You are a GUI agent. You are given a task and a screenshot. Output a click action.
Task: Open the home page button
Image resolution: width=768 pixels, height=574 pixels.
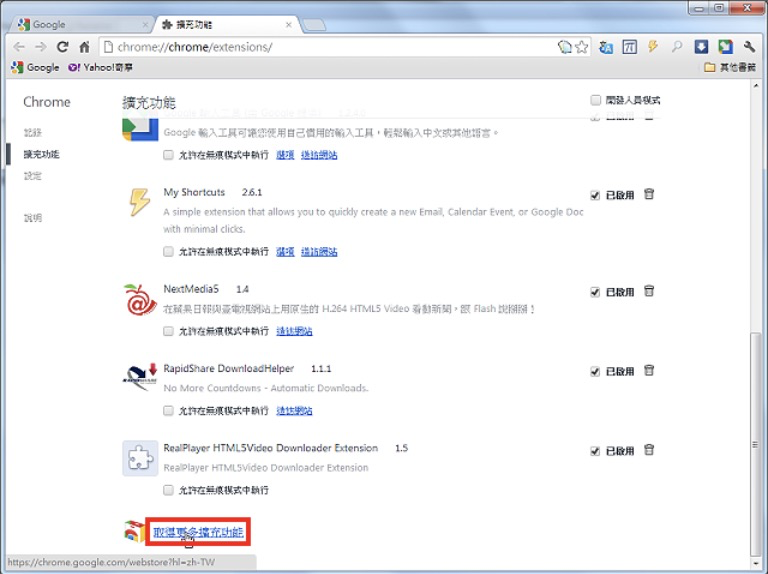(84, 47)
